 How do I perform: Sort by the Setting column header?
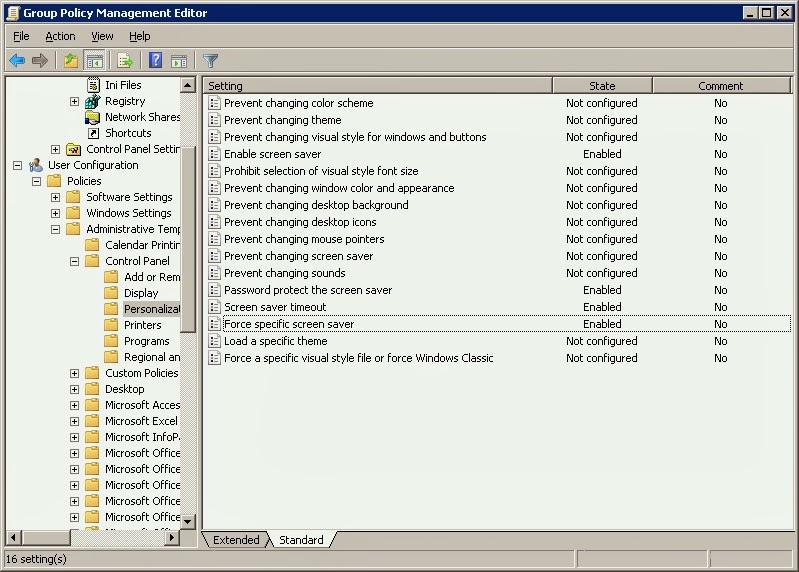tap(378, 86)
